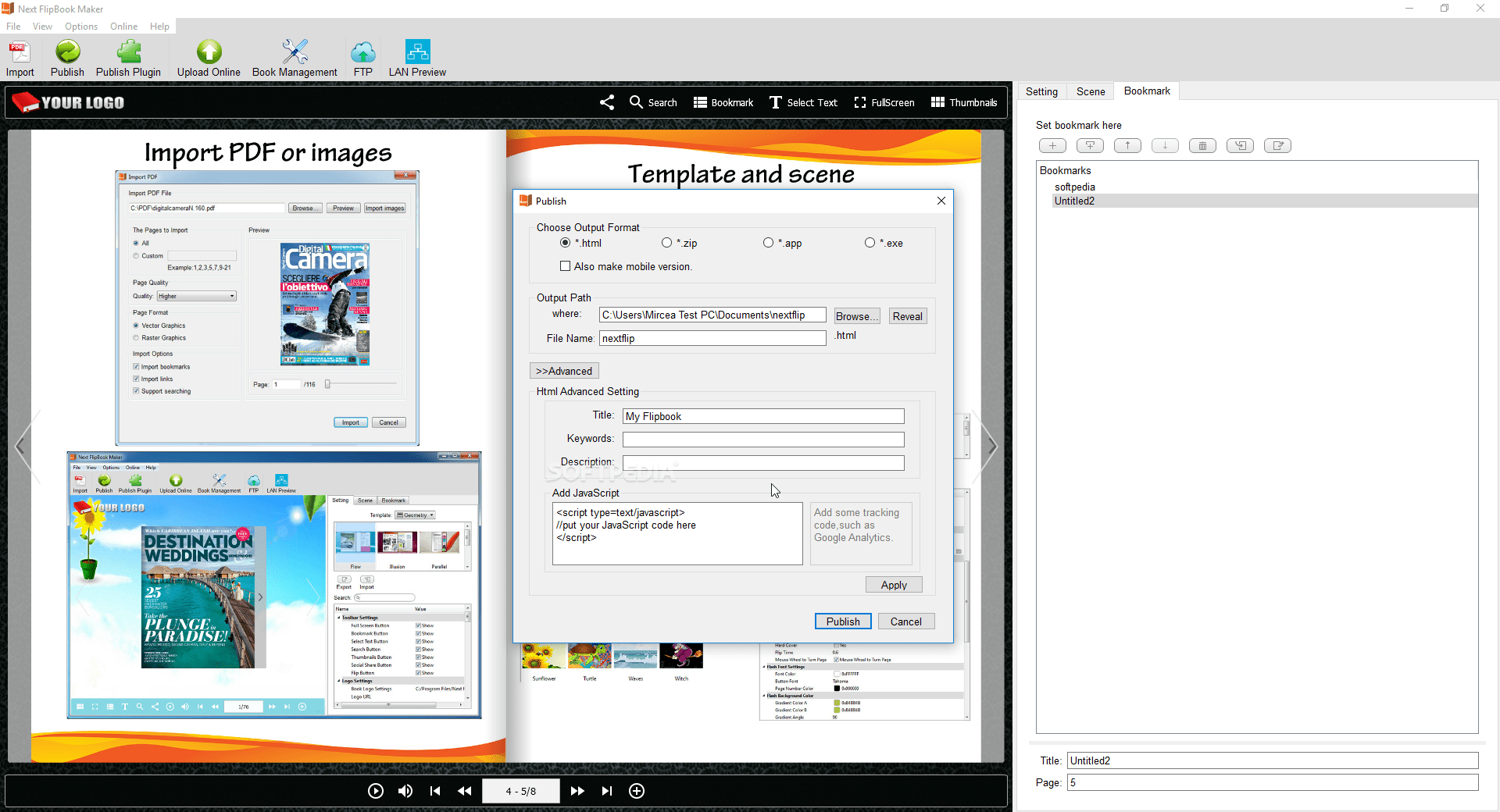
Task: Click the Add JavaScript text area
Action: click(677, 533)
